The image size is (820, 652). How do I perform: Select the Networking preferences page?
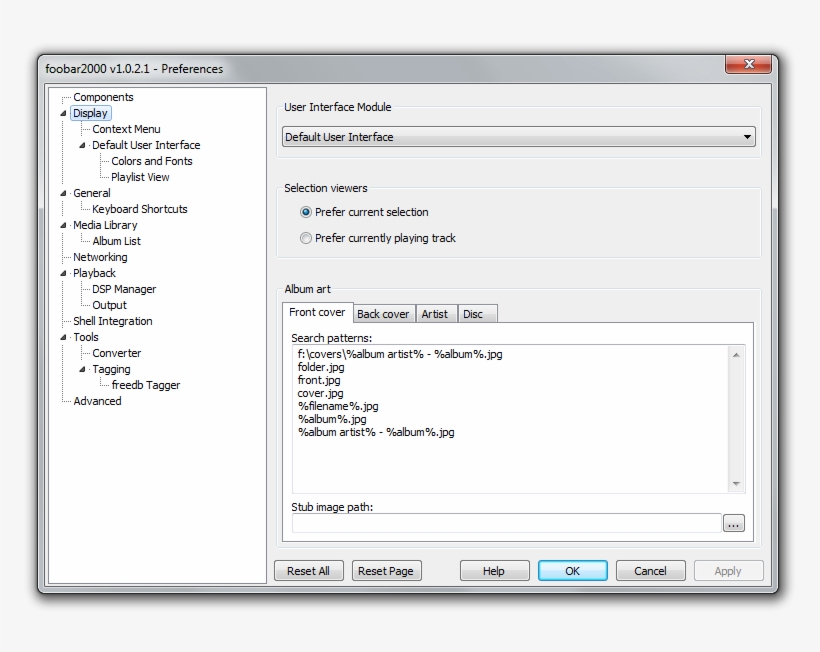tap(99, 257)
